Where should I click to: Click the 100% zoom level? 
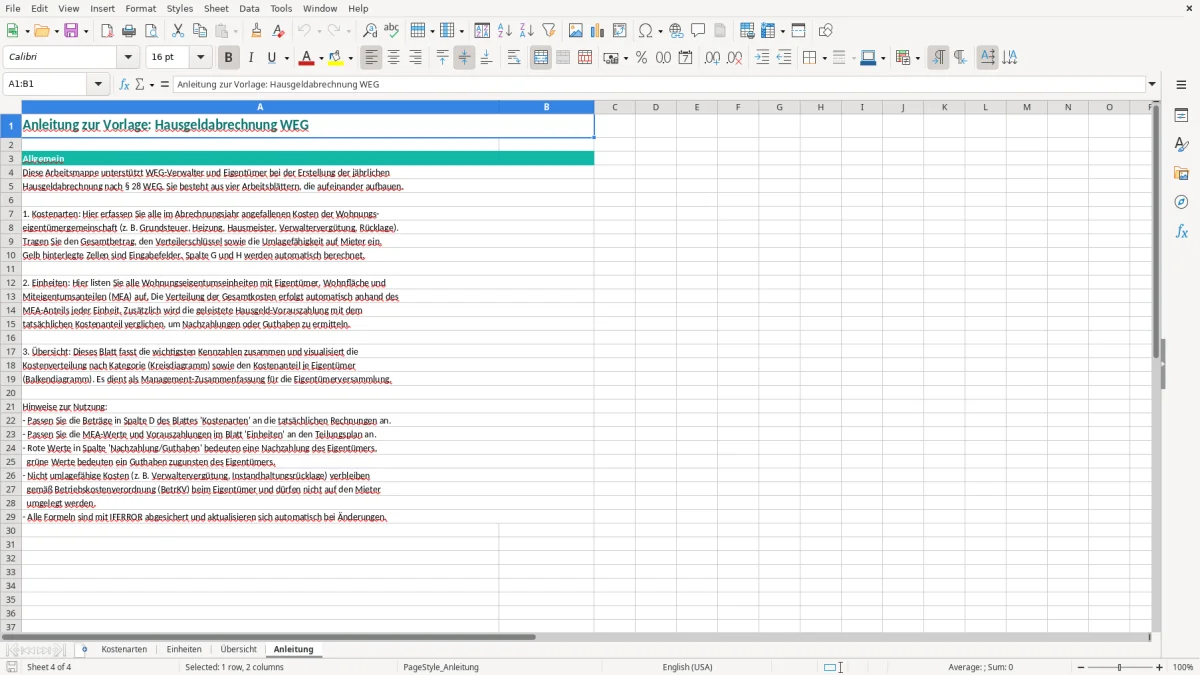tap(1183, 667)
